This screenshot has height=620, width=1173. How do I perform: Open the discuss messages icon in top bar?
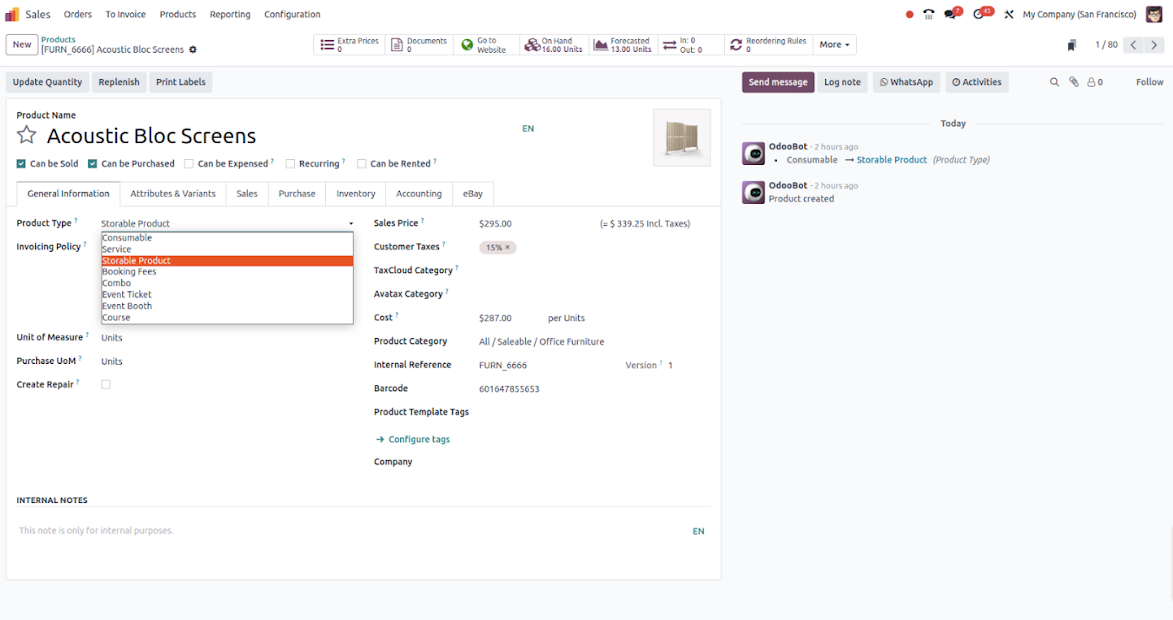pos(951,15)
